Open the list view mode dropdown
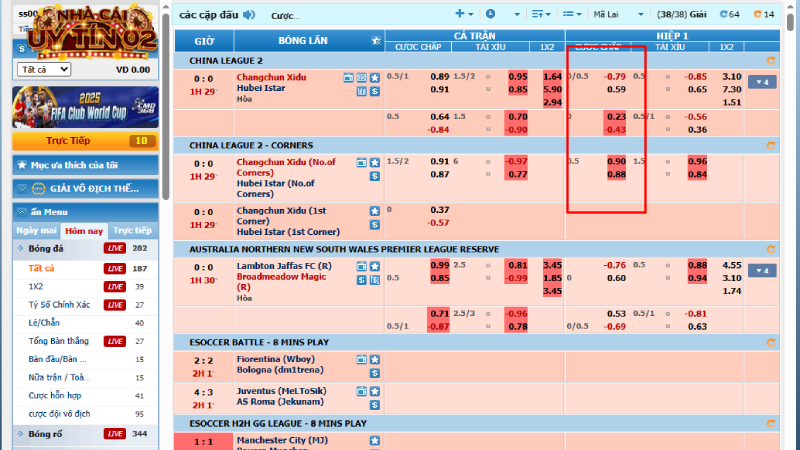Viewport: 800px width, 450px height. pos(572,14)
